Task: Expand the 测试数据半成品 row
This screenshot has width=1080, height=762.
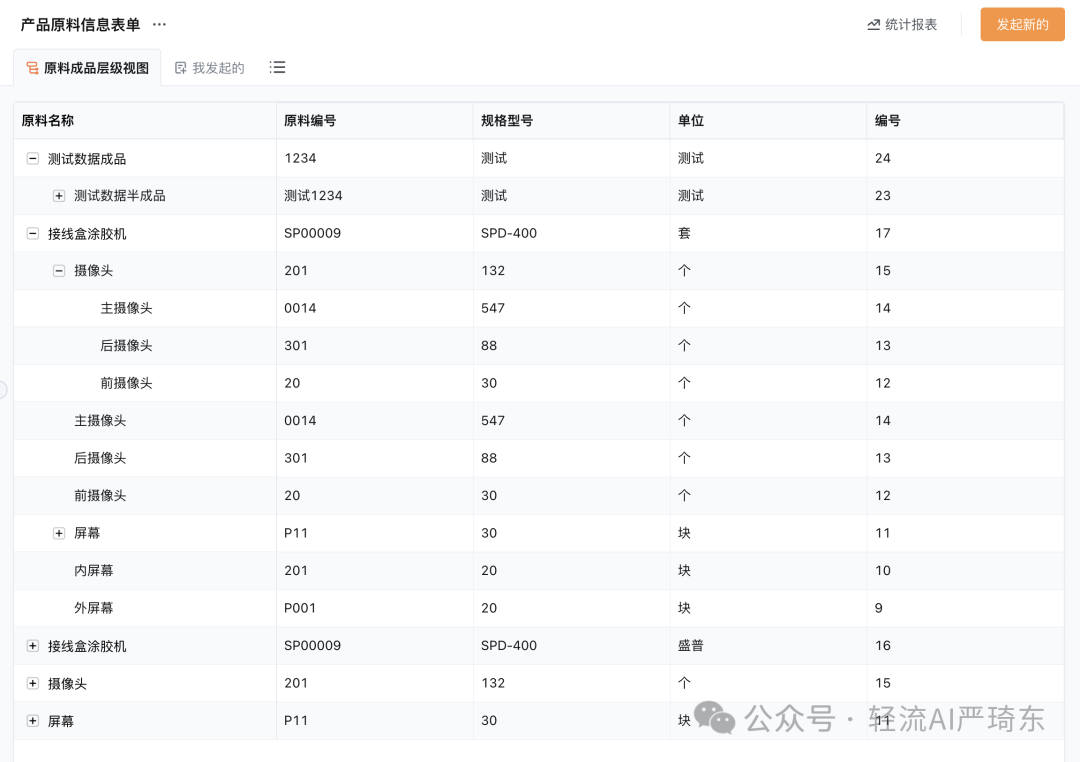Action: click(x=59, y=196)
